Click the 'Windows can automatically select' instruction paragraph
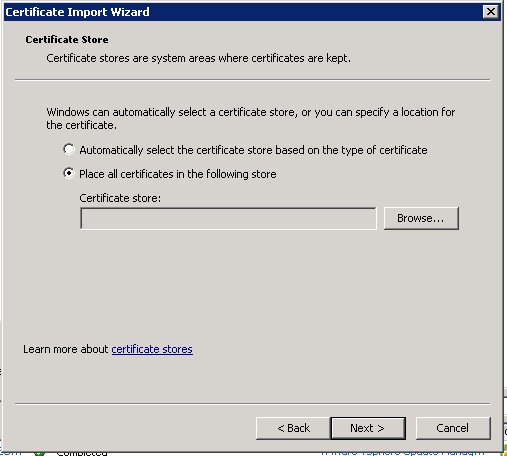 coord(251,119)
